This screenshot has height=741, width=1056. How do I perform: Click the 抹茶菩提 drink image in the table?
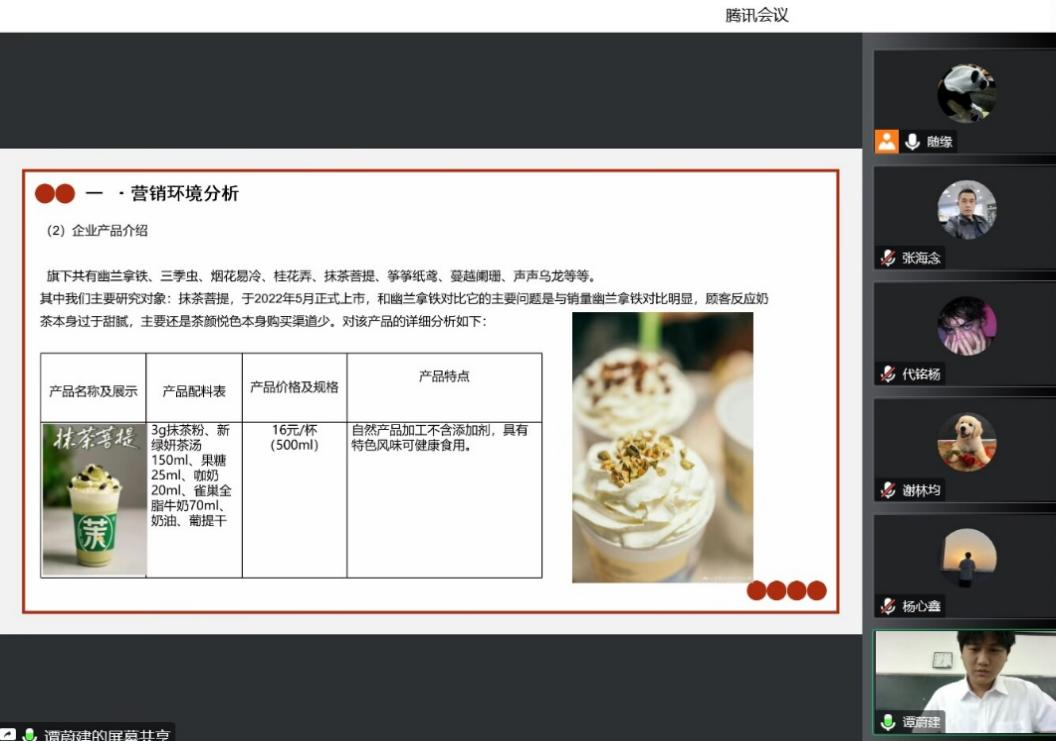94,500
